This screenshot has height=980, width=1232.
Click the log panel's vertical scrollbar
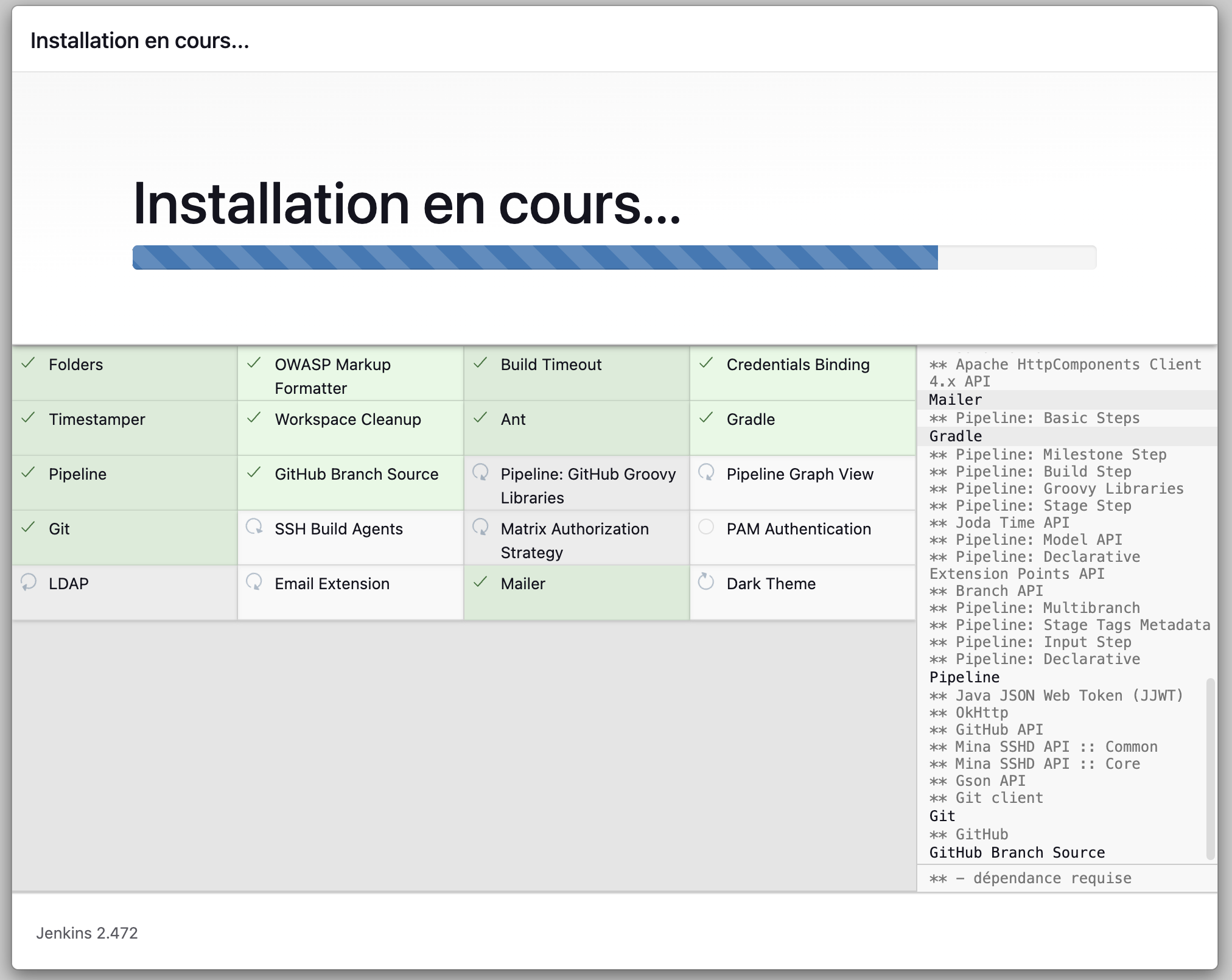[1210, 768]
